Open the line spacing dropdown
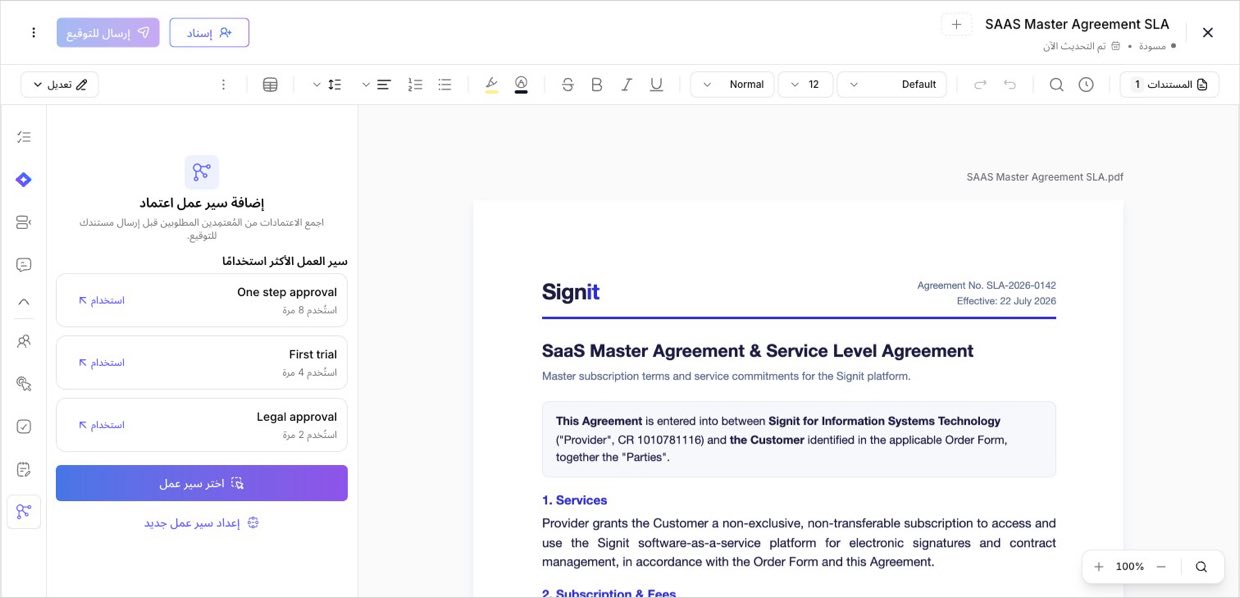 (326, 85)
